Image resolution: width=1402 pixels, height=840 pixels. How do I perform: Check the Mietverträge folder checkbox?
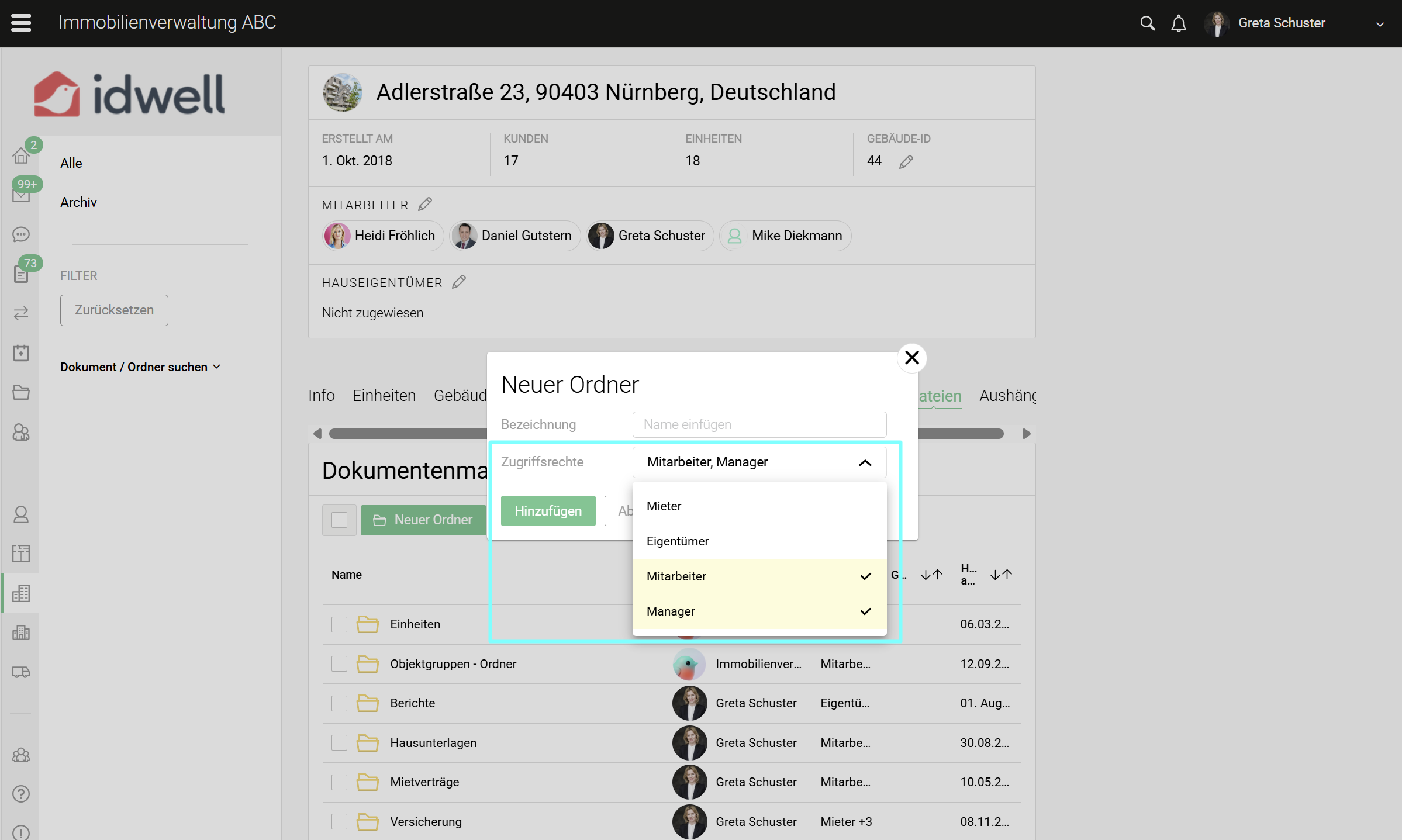tap(339, 782)
